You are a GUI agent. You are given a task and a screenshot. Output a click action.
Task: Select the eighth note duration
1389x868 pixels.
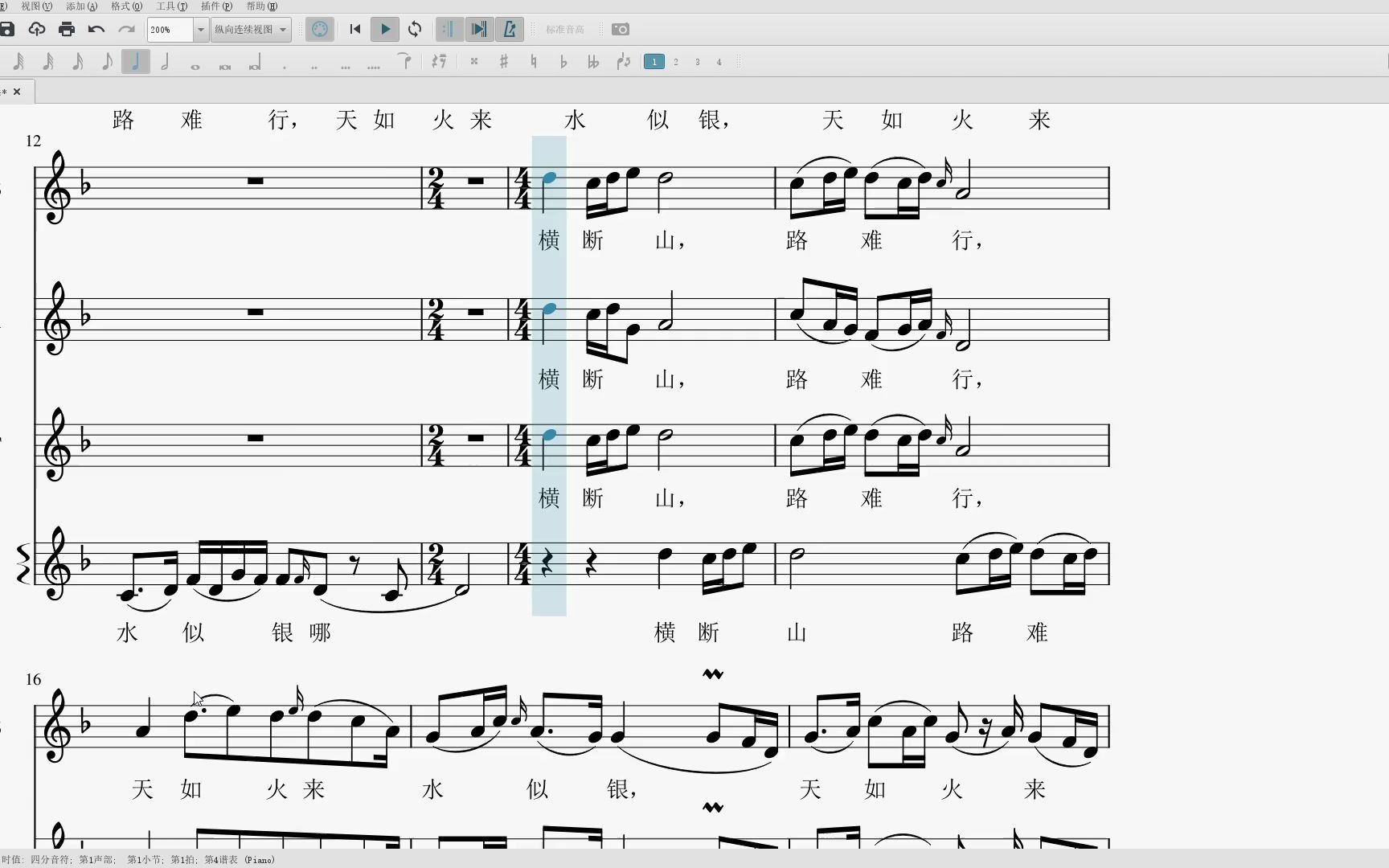pyautogui.click(x=107, y=62)
